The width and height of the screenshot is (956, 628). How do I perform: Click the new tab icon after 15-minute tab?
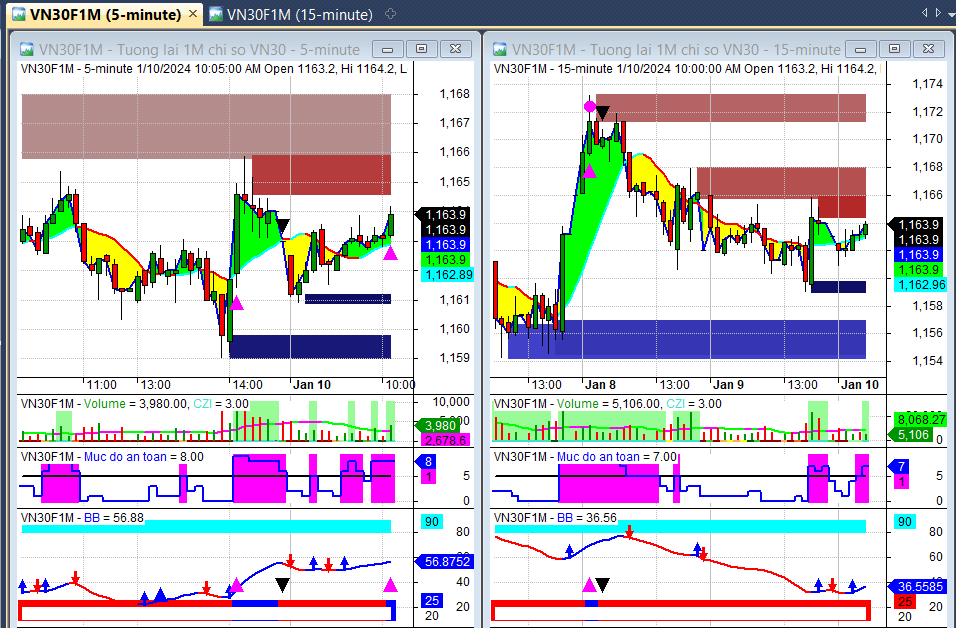(390, 14)
